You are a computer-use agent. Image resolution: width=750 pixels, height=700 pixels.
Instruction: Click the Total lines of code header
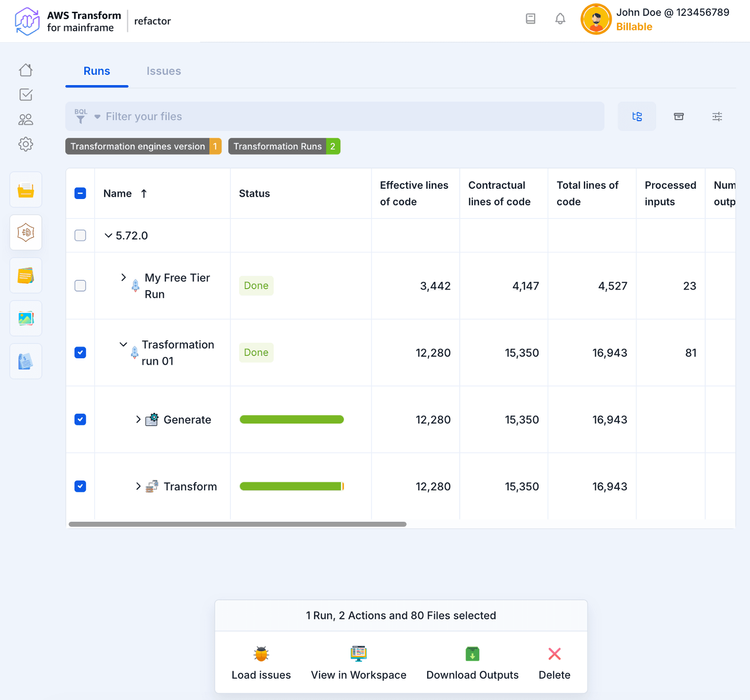(x=587, y=193)
